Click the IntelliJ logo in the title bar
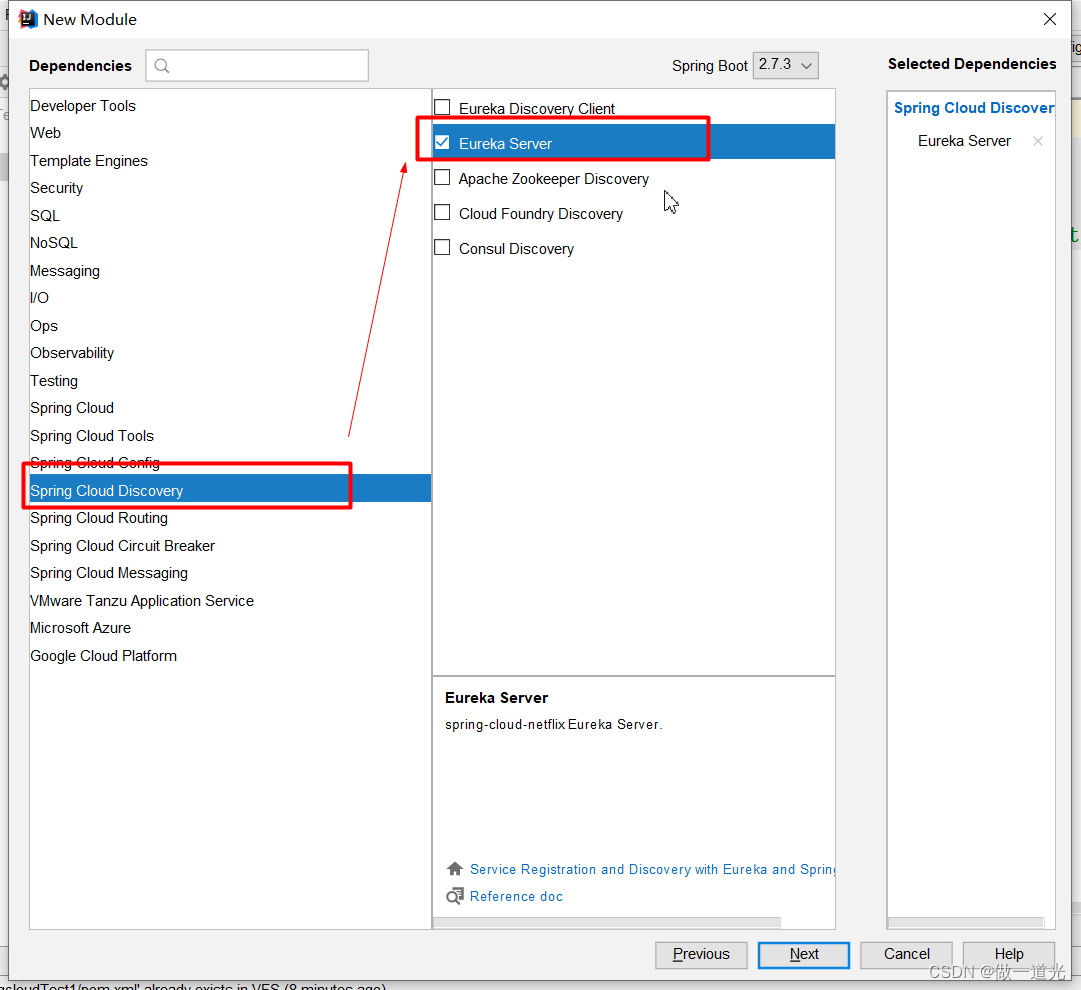The width and height of the screenshot is (1081, 990). pyautogui.click(x=28, y=19)
